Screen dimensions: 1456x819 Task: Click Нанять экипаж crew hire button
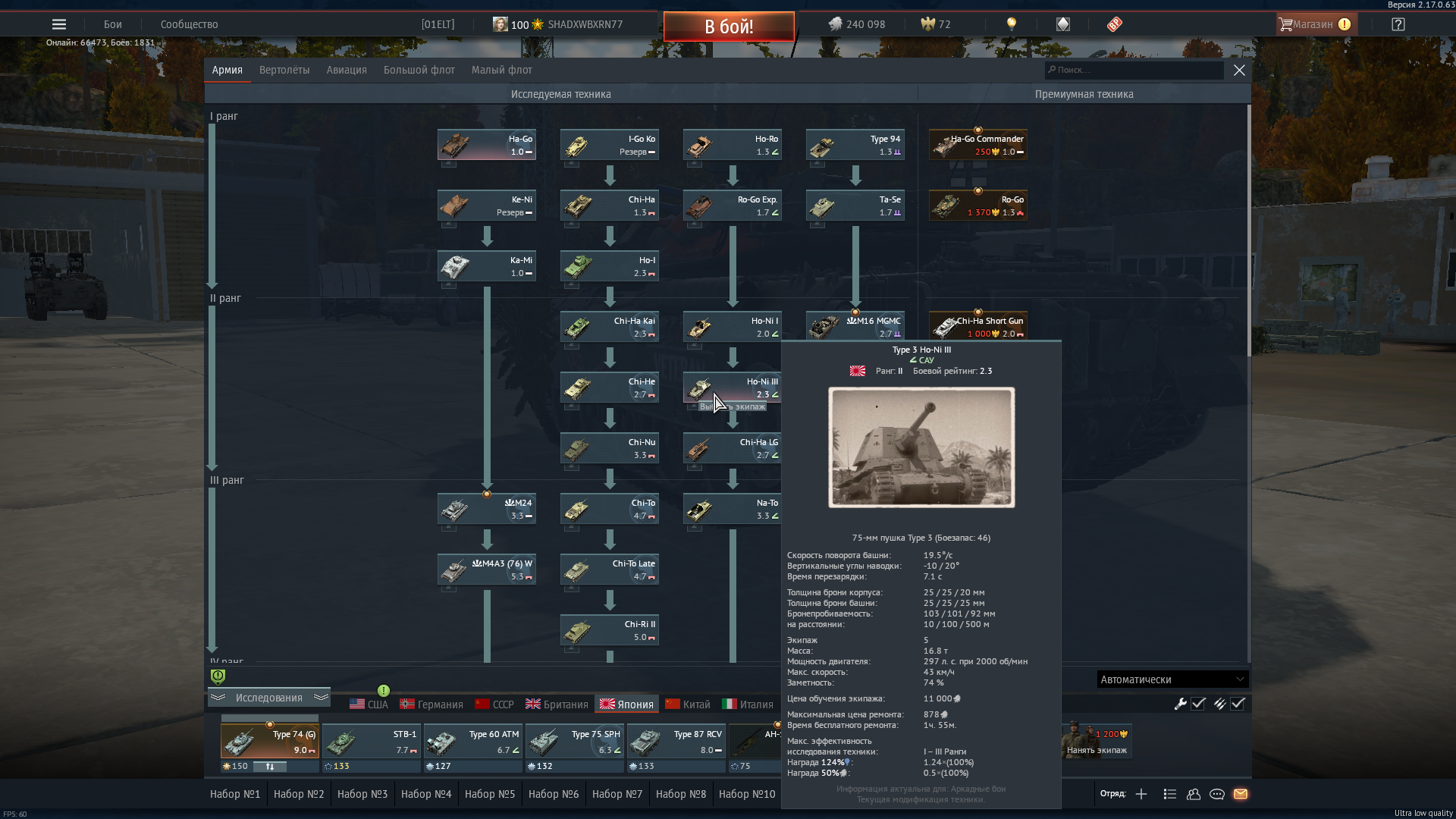[x=1097, y=741]
